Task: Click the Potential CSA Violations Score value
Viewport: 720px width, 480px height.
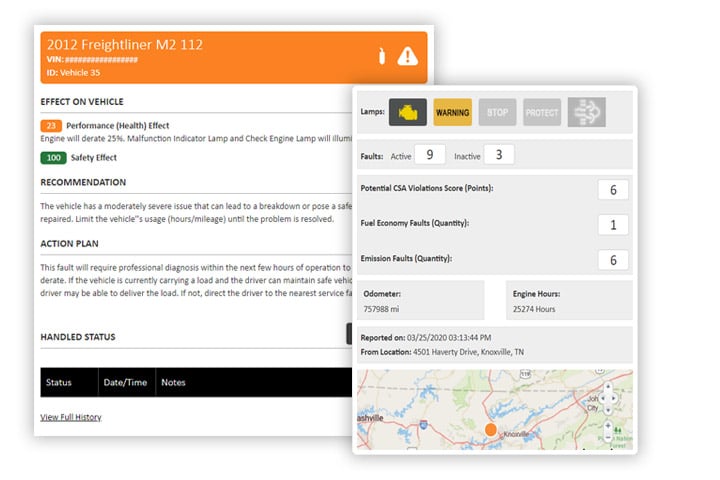Action: click(613, 190)
